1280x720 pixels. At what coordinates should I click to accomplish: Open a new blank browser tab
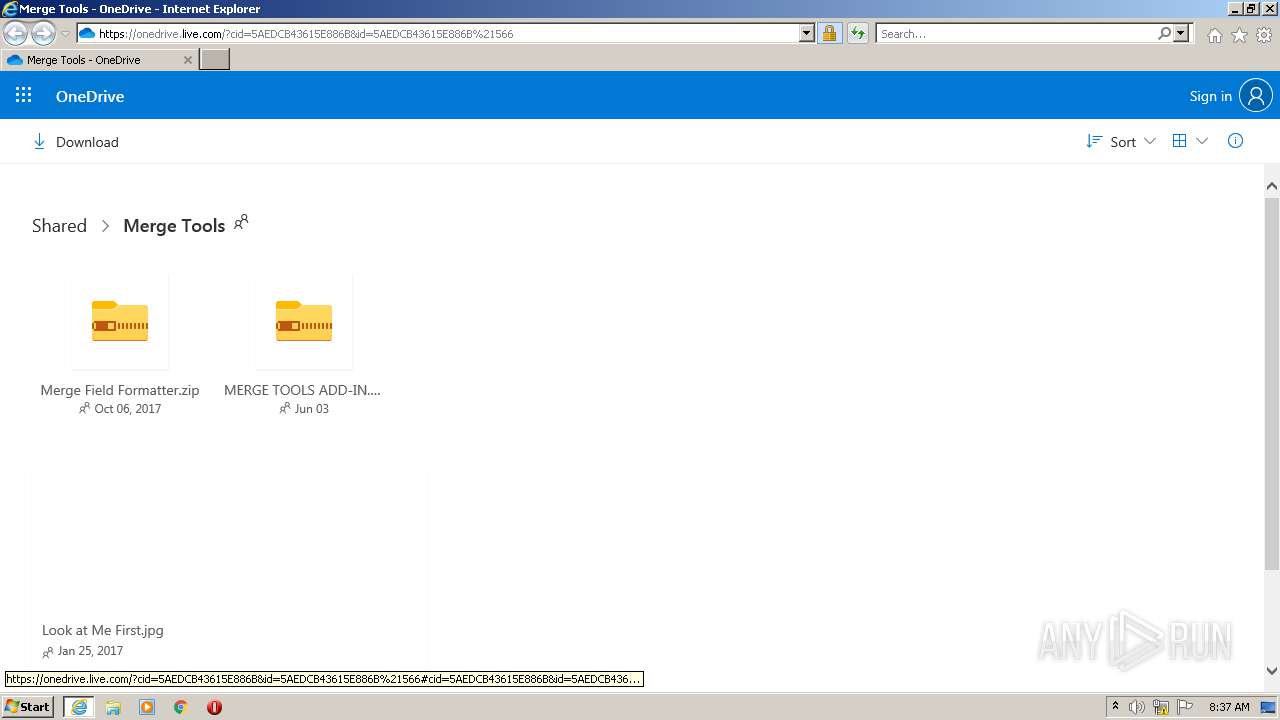215,60
